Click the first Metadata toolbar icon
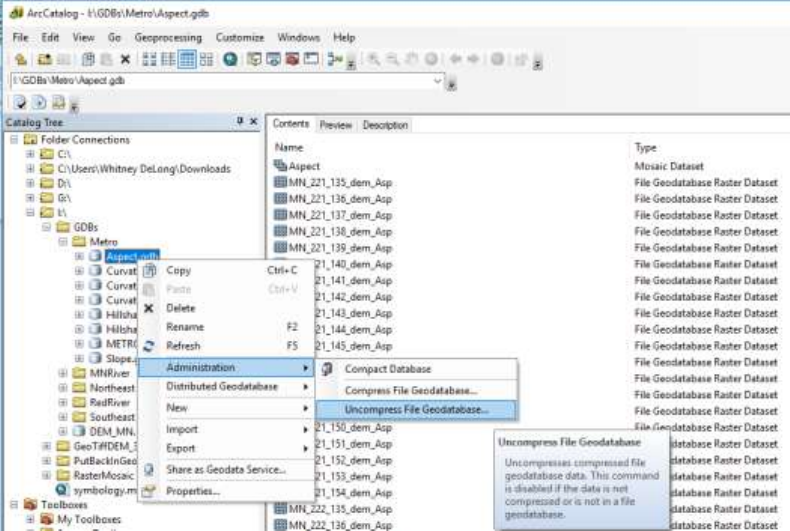The image size is (790, 531). 20,102
